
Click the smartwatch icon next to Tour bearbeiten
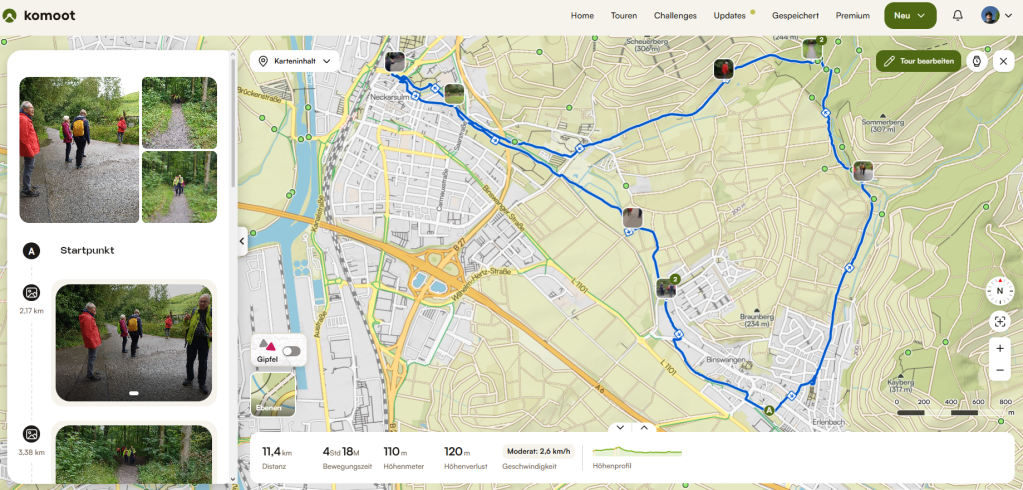point(977,61)
